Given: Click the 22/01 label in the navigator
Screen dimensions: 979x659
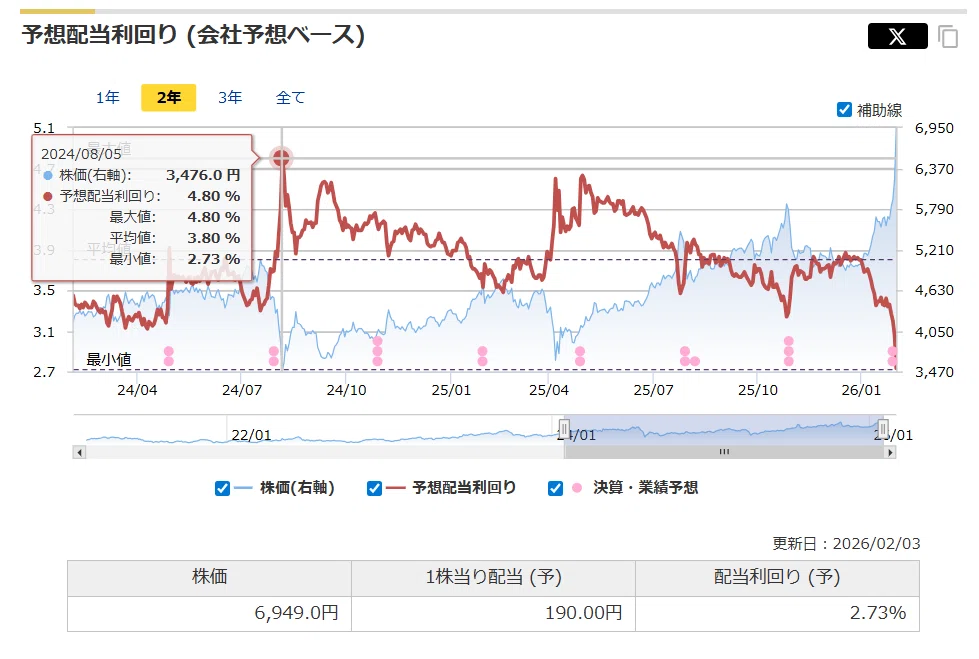Looking at the screenshot, I should (251, 435).
